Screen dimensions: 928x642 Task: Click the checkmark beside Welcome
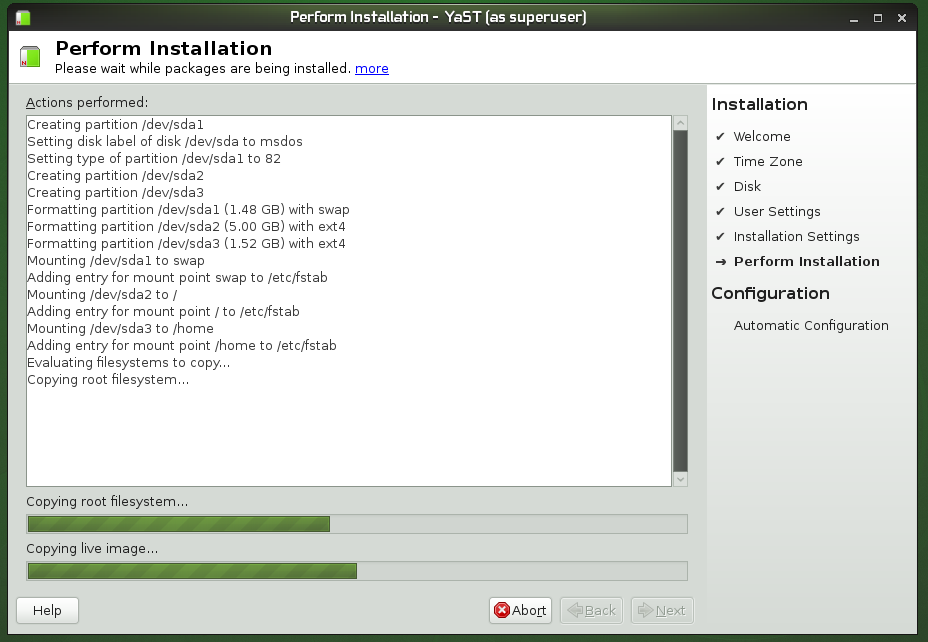click(x=720, y=137)
